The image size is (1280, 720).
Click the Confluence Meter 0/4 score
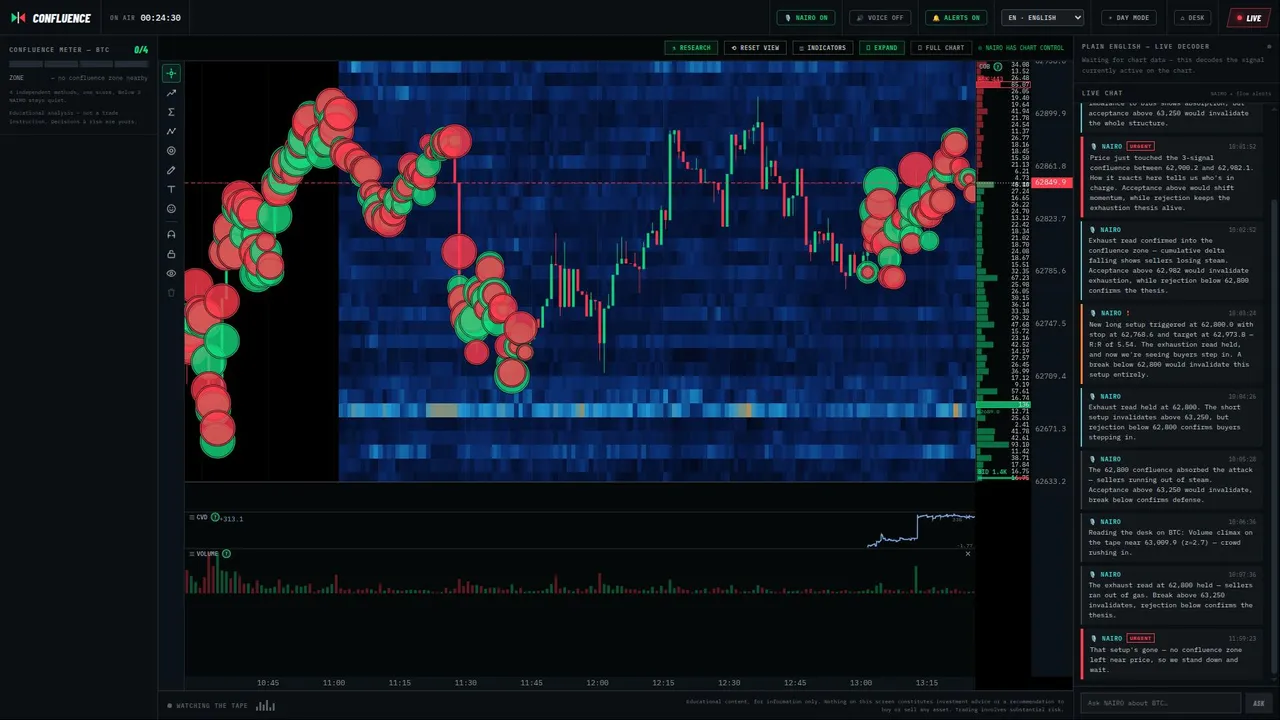pyautogui.click(x=141, y=49)
